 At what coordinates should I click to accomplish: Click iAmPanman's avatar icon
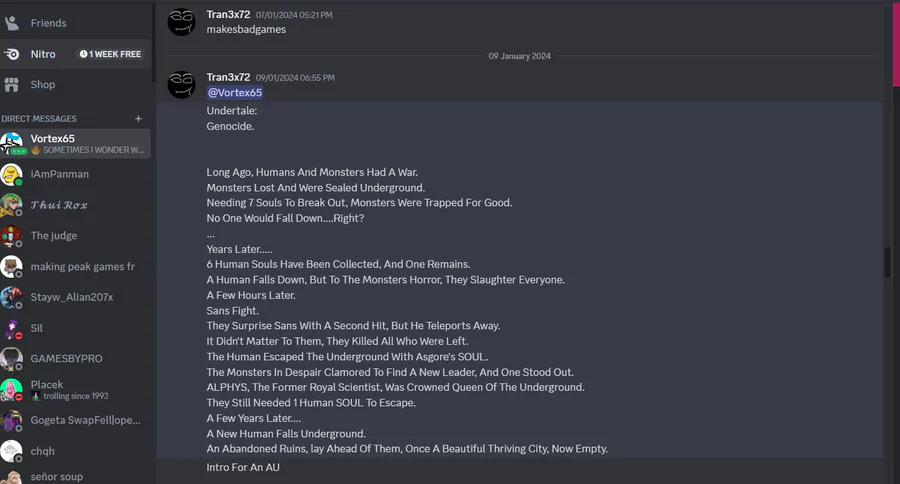click(x=12, y=175)
